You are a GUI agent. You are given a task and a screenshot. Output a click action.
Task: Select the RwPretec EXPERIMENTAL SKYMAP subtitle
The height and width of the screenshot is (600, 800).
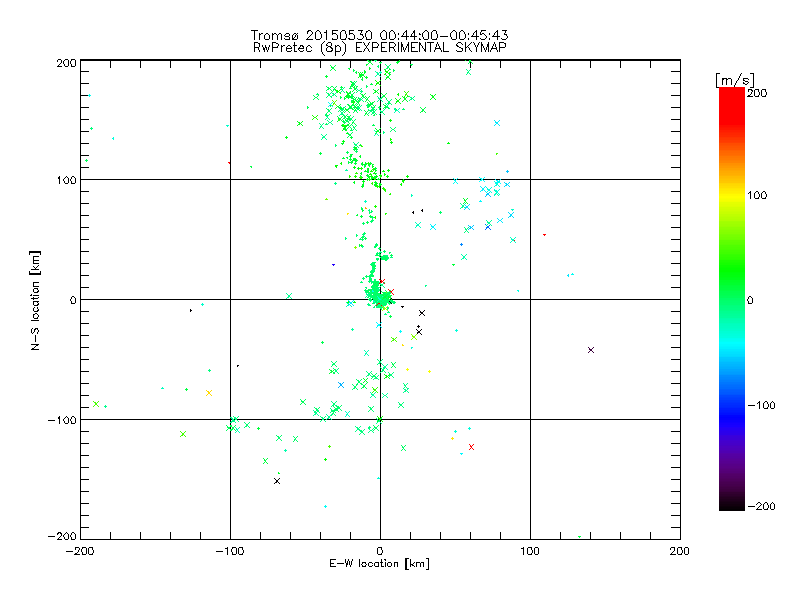380,47
